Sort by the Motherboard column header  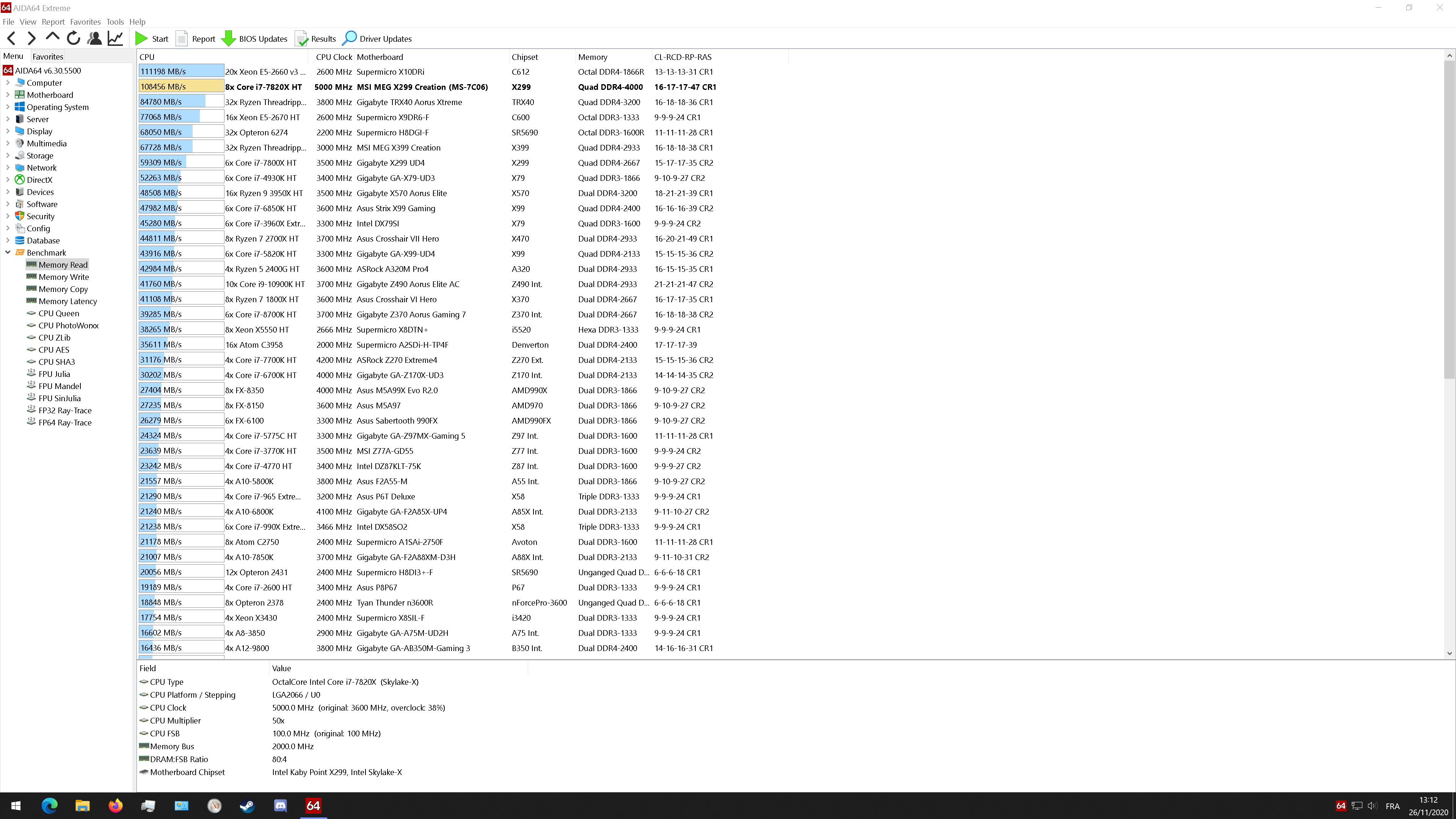[x=431, y=57]
